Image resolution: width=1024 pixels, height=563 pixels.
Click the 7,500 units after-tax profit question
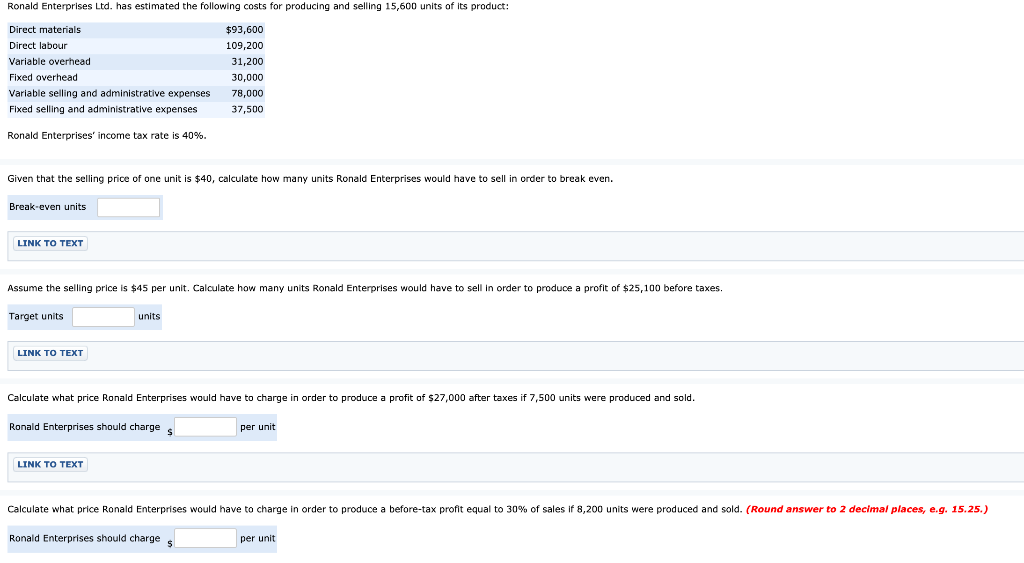[x=351, y=398]
